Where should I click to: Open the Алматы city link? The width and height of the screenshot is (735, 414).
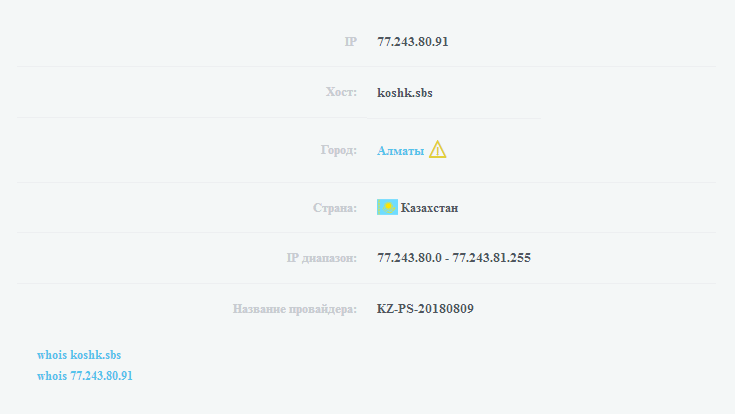point(400,151)
